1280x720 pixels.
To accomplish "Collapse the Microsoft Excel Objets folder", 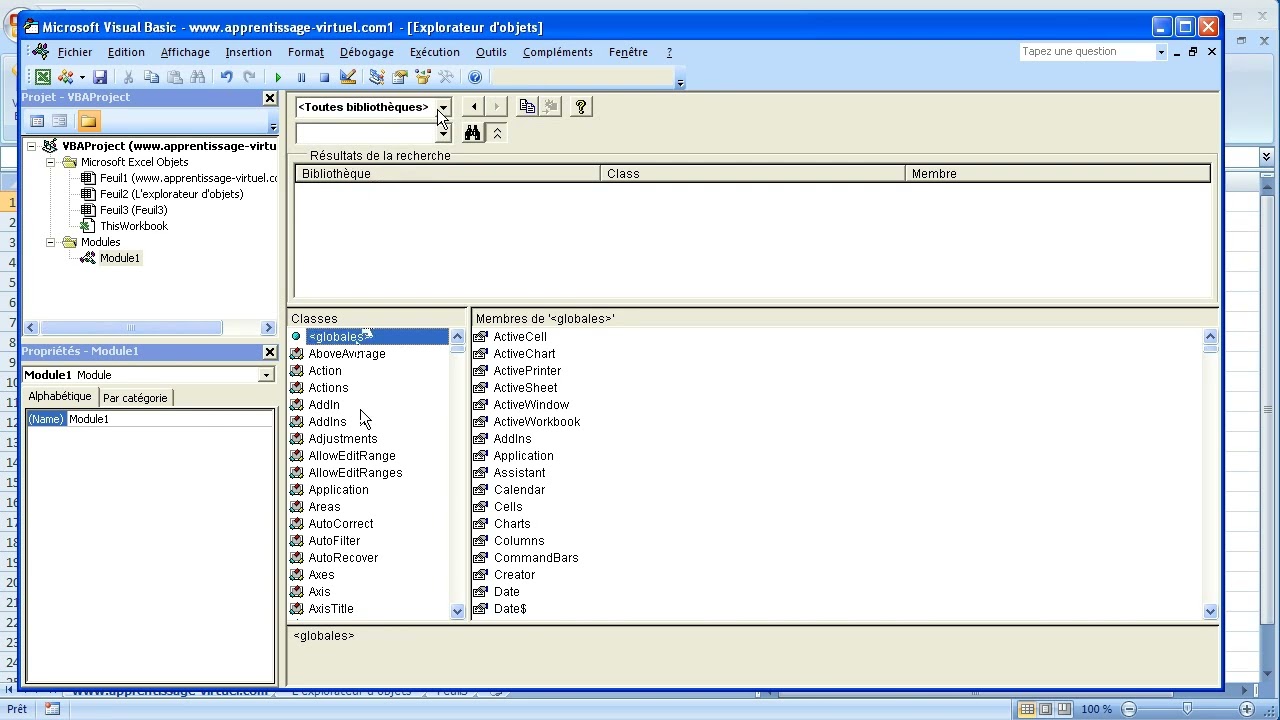I will (x=50, y=162).
